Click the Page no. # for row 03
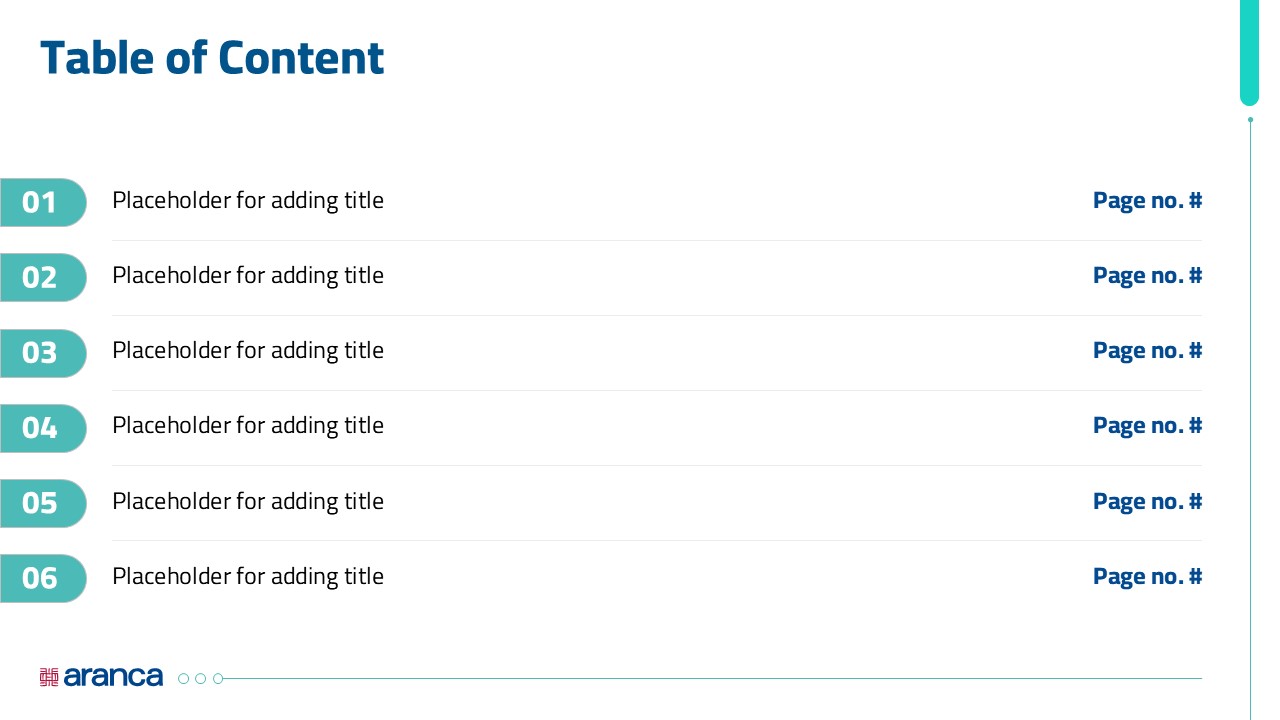 pyautogui.click(x=1147, y=350)
